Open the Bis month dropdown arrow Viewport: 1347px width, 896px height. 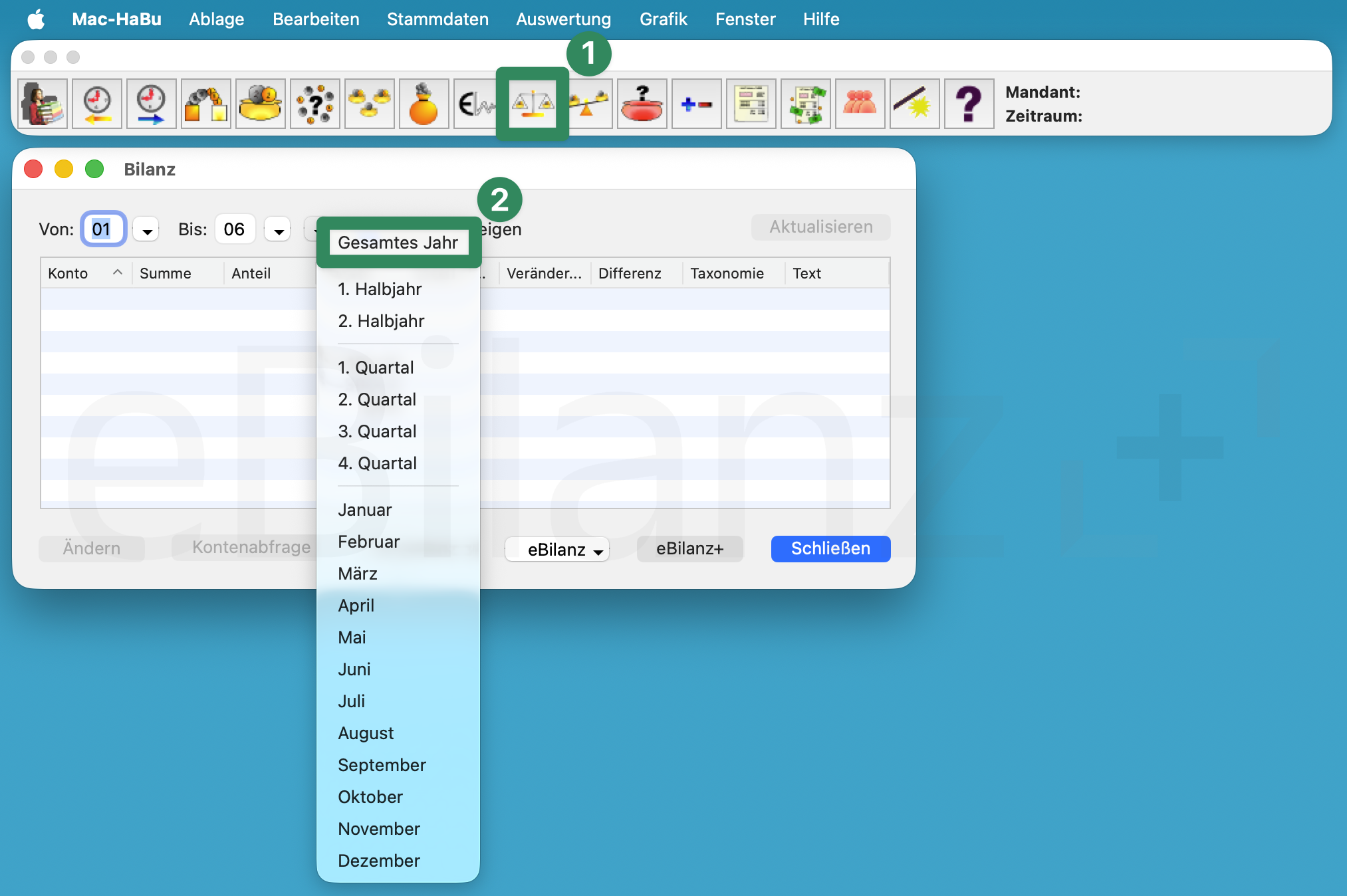[278, 230]
